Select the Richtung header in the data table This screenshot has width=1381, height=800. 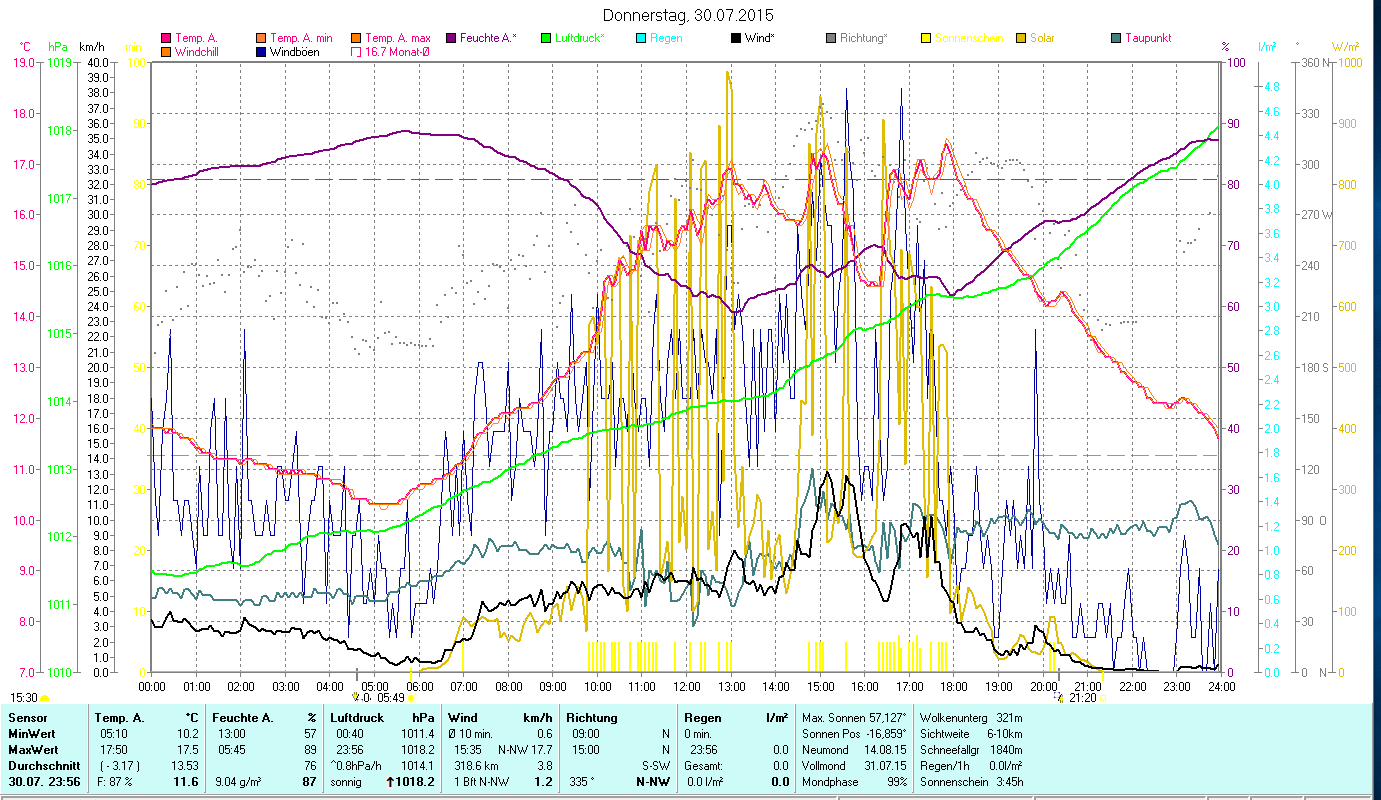592,718
